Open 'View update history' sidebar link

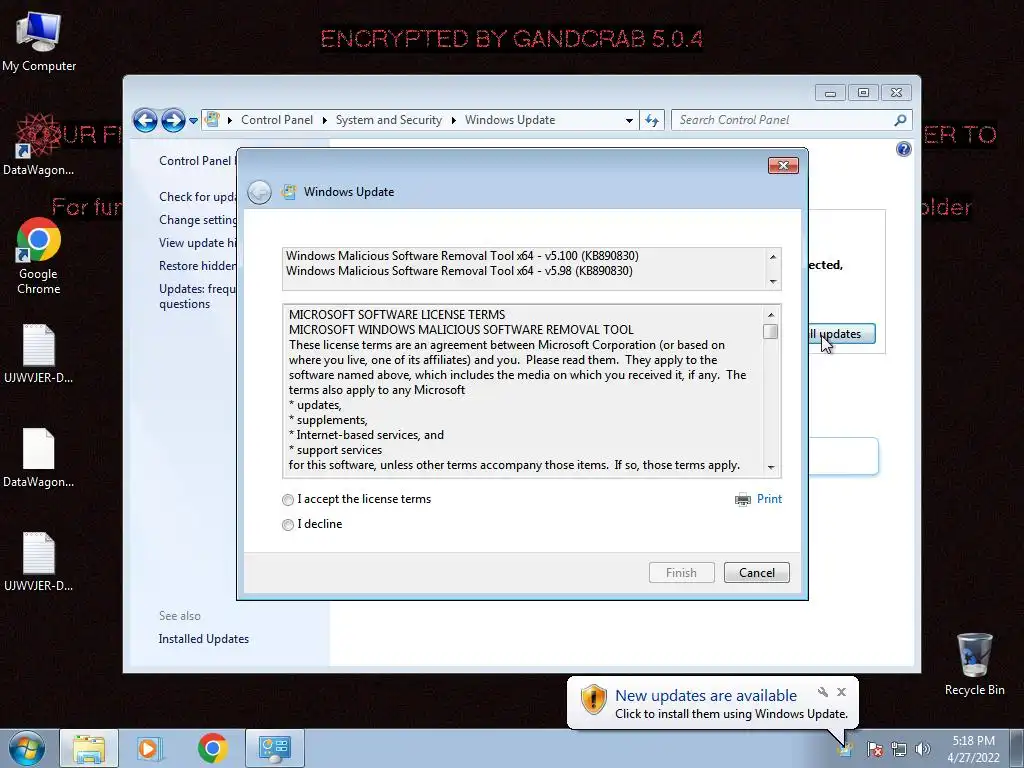pos(198,243)
